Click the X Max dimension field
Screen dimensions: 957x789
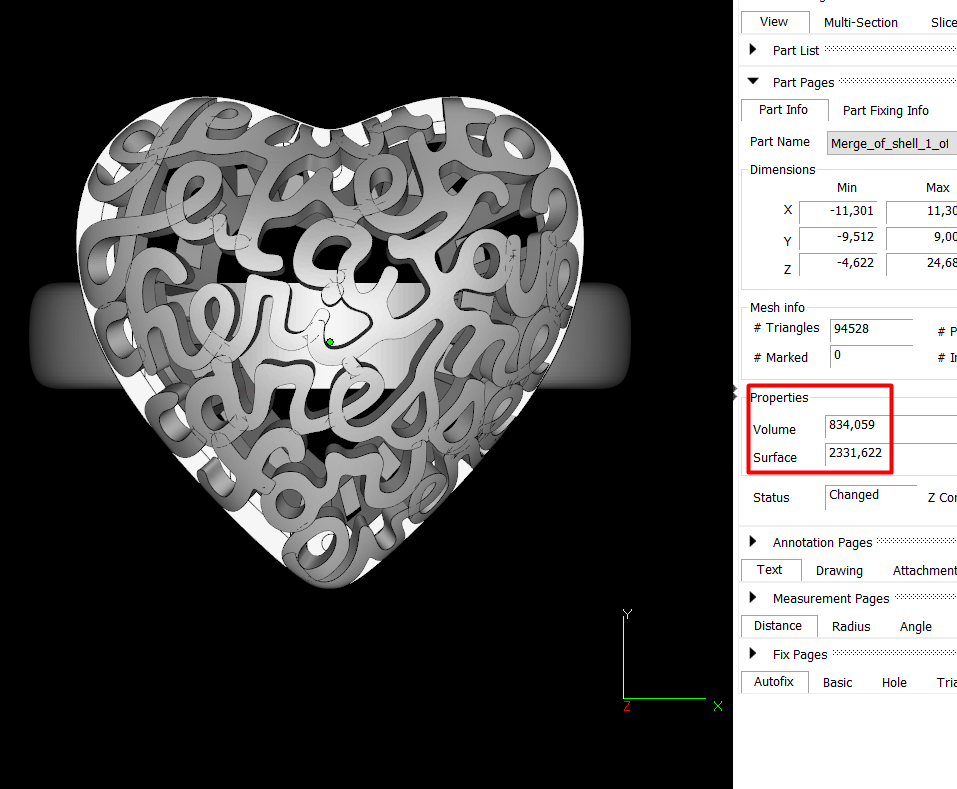coord(922,211)
